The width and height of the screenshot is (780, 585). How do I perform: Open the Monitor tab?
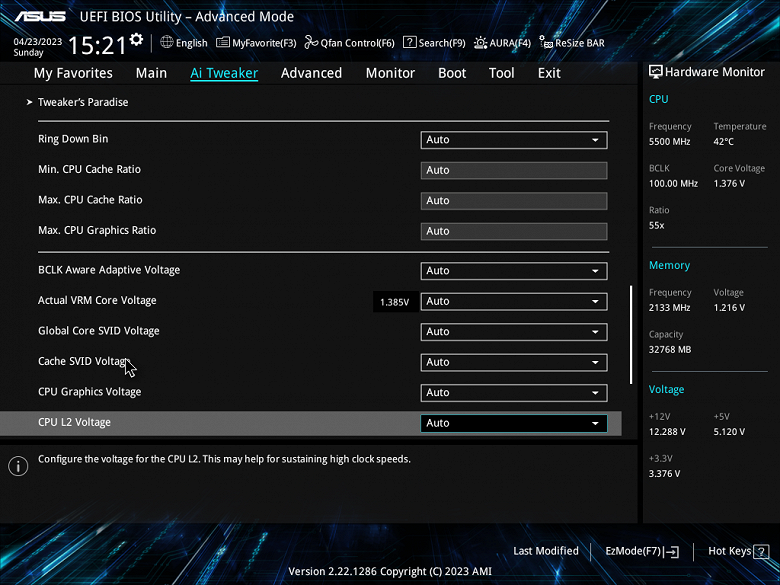coord(390,73)
